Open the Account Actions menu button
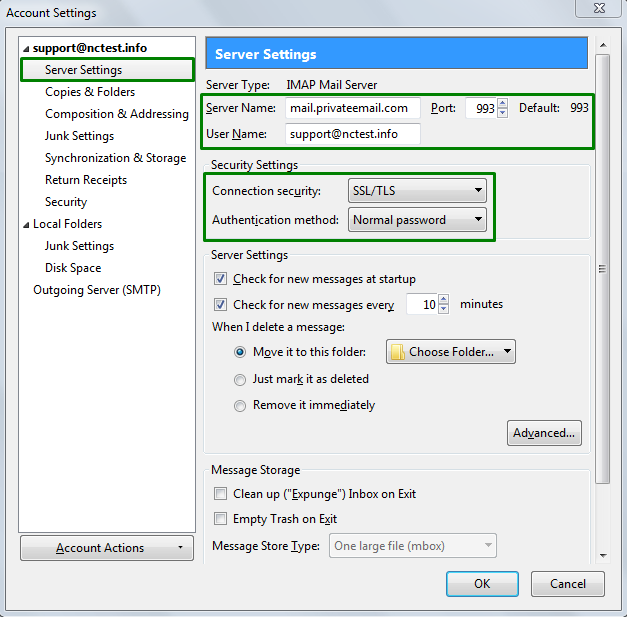 click(107, 548)
